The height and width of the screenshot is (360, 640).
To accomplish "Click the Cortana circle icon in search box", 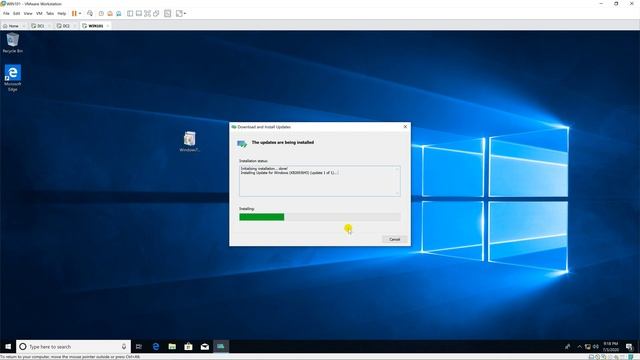I will pyautogui.click(x=23, y=347).
